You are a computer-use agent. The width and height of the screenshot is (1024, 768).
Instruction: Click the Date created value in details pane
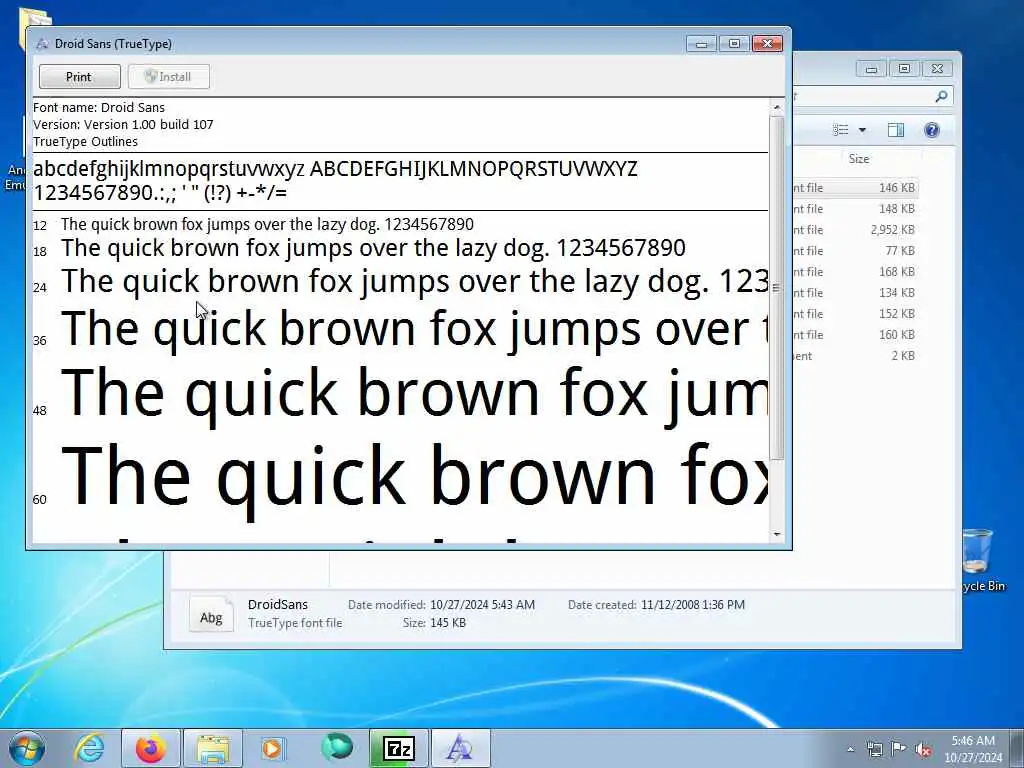693,605
